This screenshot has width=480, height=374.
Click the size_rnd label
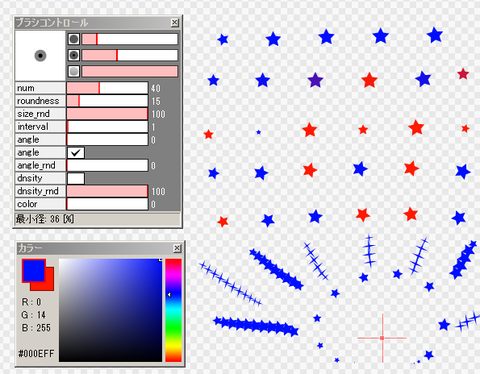point(40,114)
